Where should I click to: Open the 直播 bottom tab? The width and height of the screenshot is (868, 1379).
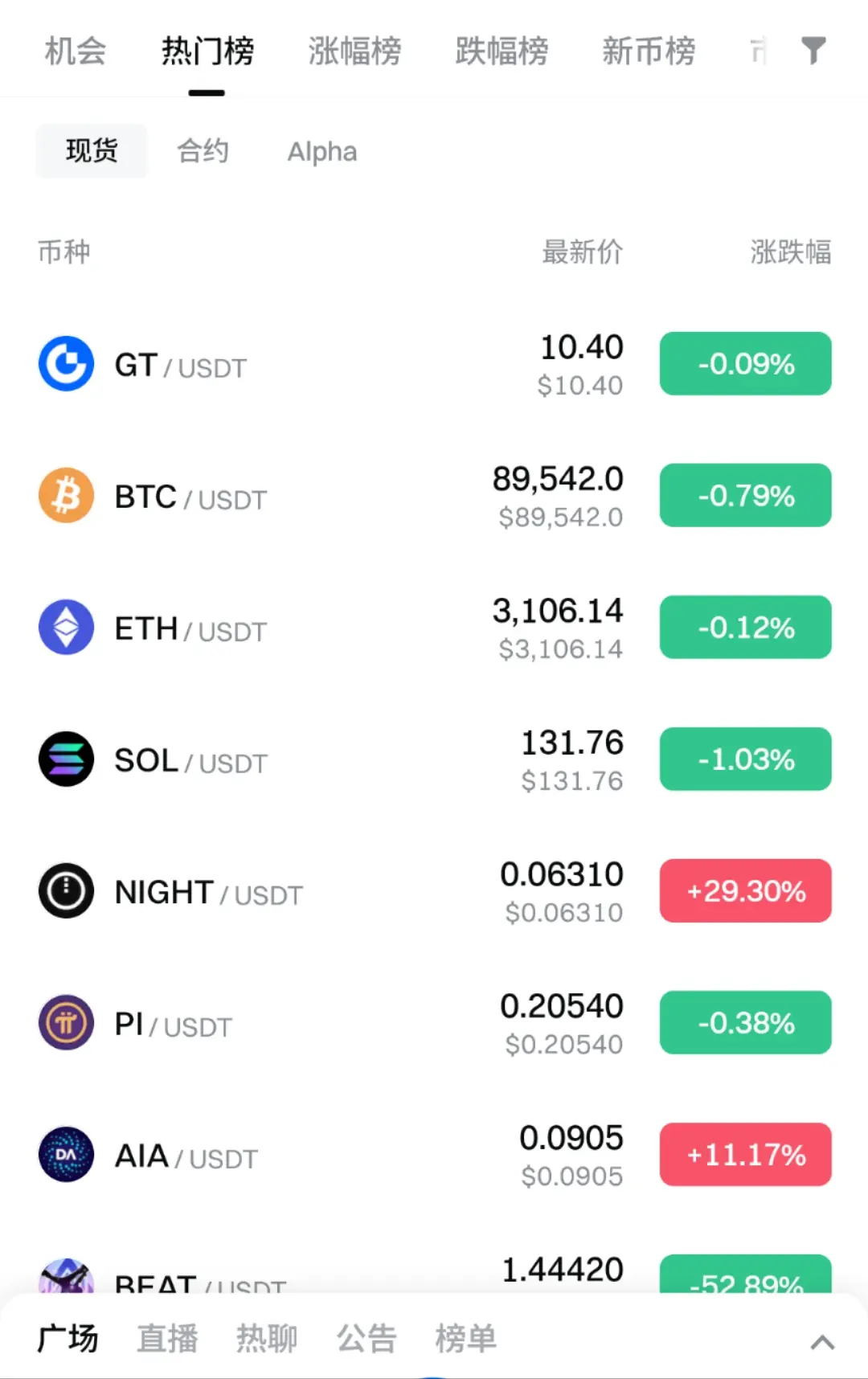click(x=167, y=1339)
